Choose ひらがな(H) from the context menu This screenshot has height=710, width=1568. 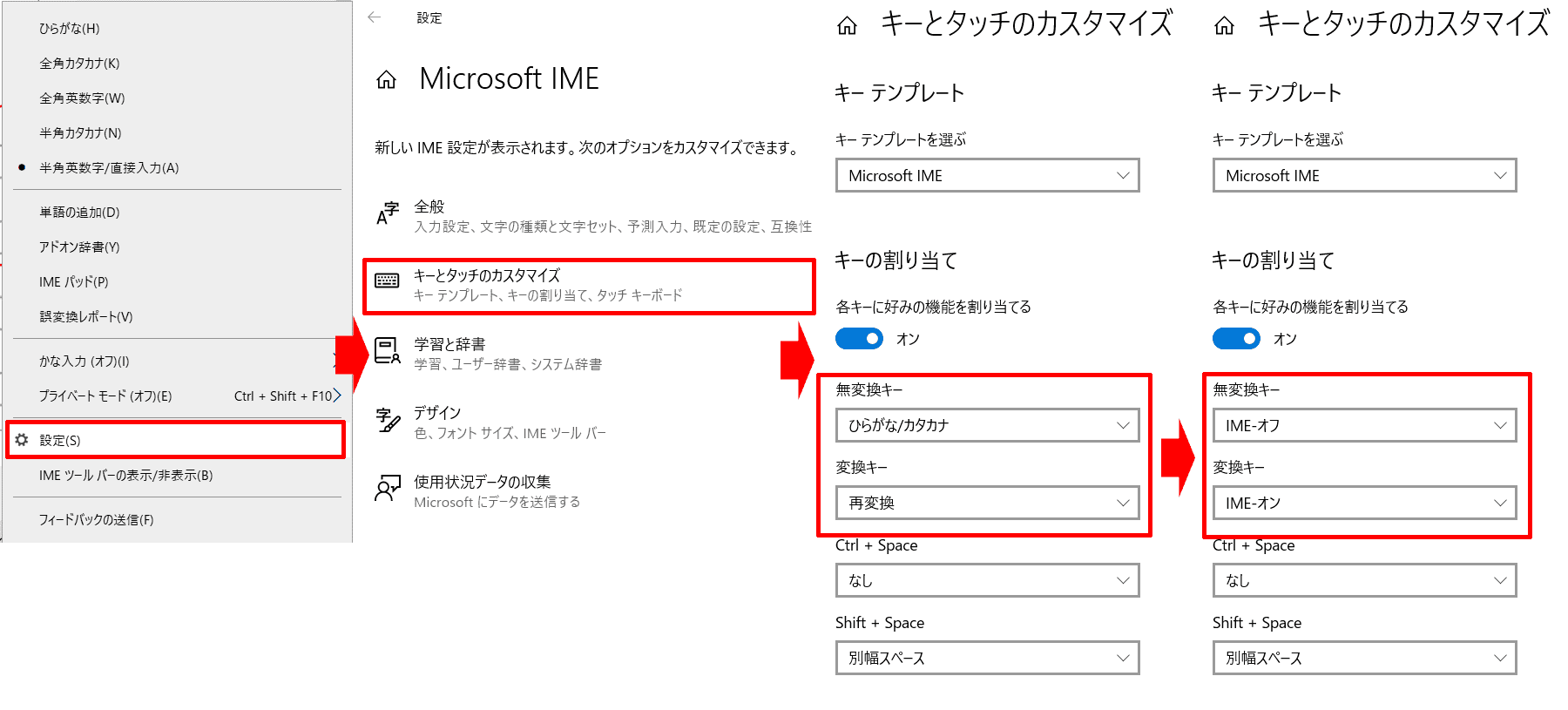point(70,29)
